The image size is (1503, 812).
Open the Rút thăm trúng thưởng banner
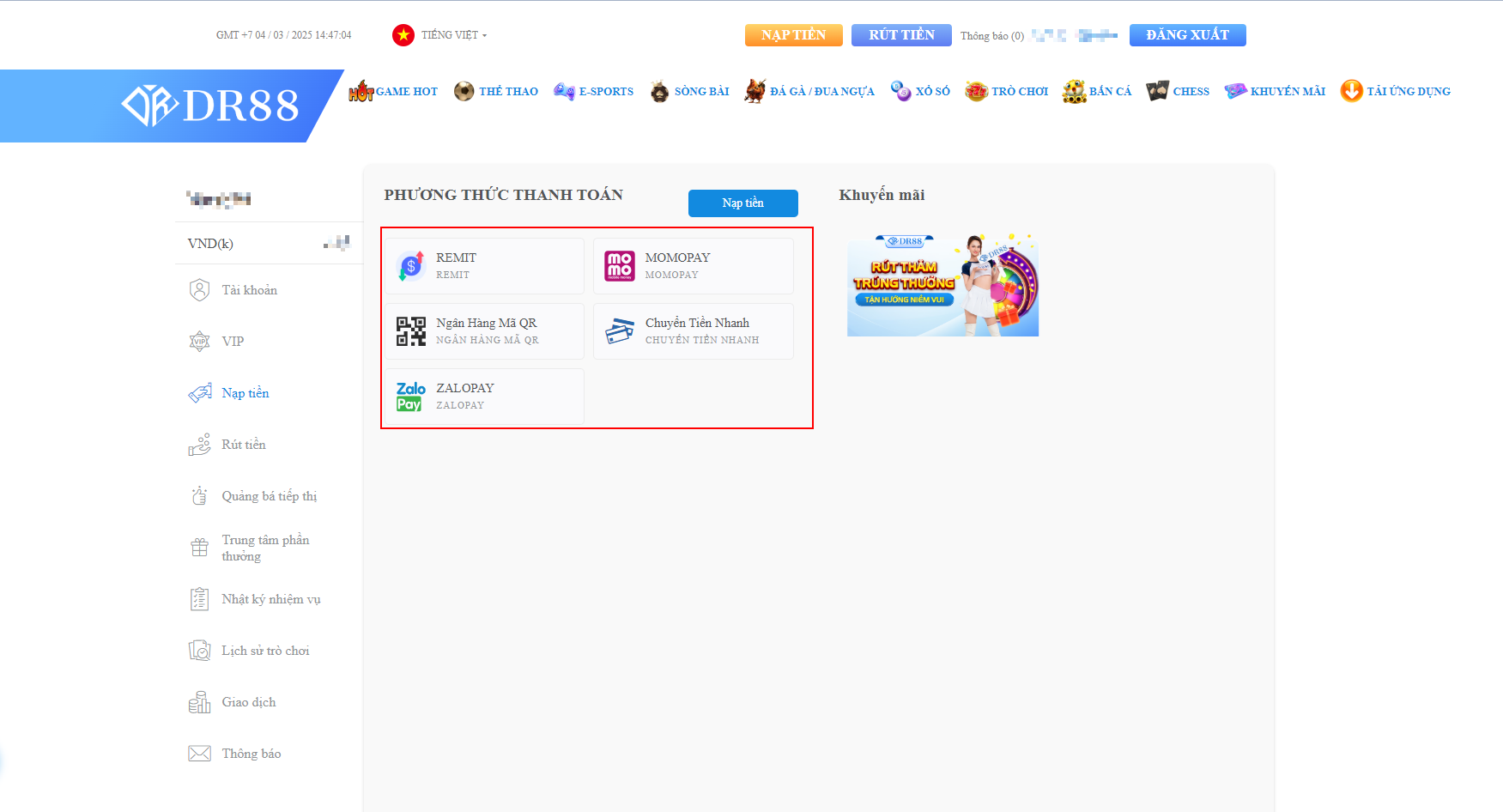(x=943, y=285)
